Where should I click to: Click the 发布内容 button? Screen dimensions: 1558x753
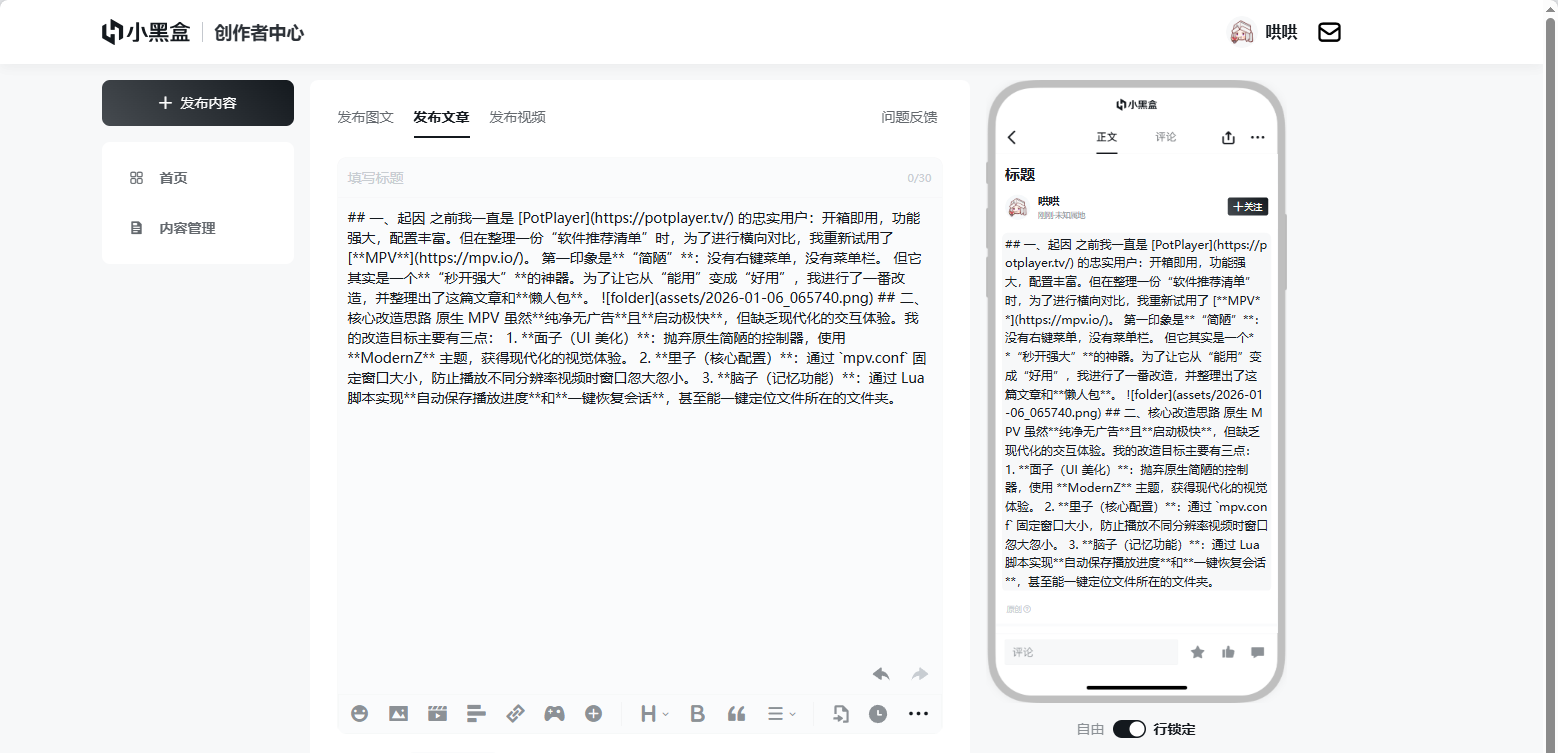(198, 103)
